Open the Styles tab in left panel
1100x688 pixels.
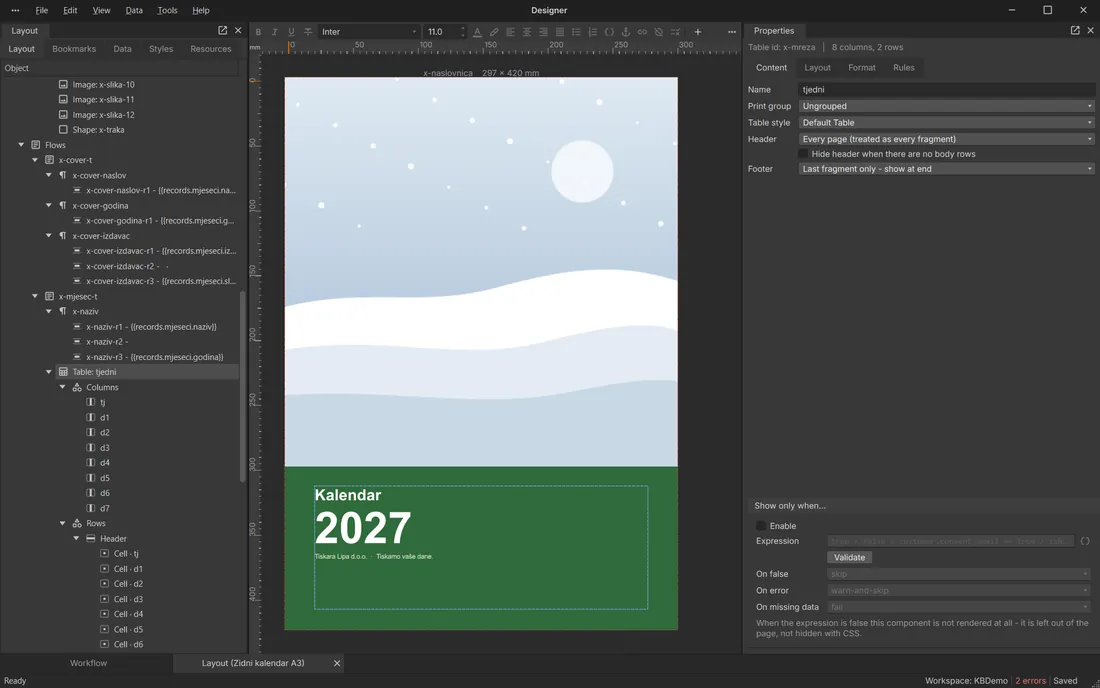tap(161, 49)
